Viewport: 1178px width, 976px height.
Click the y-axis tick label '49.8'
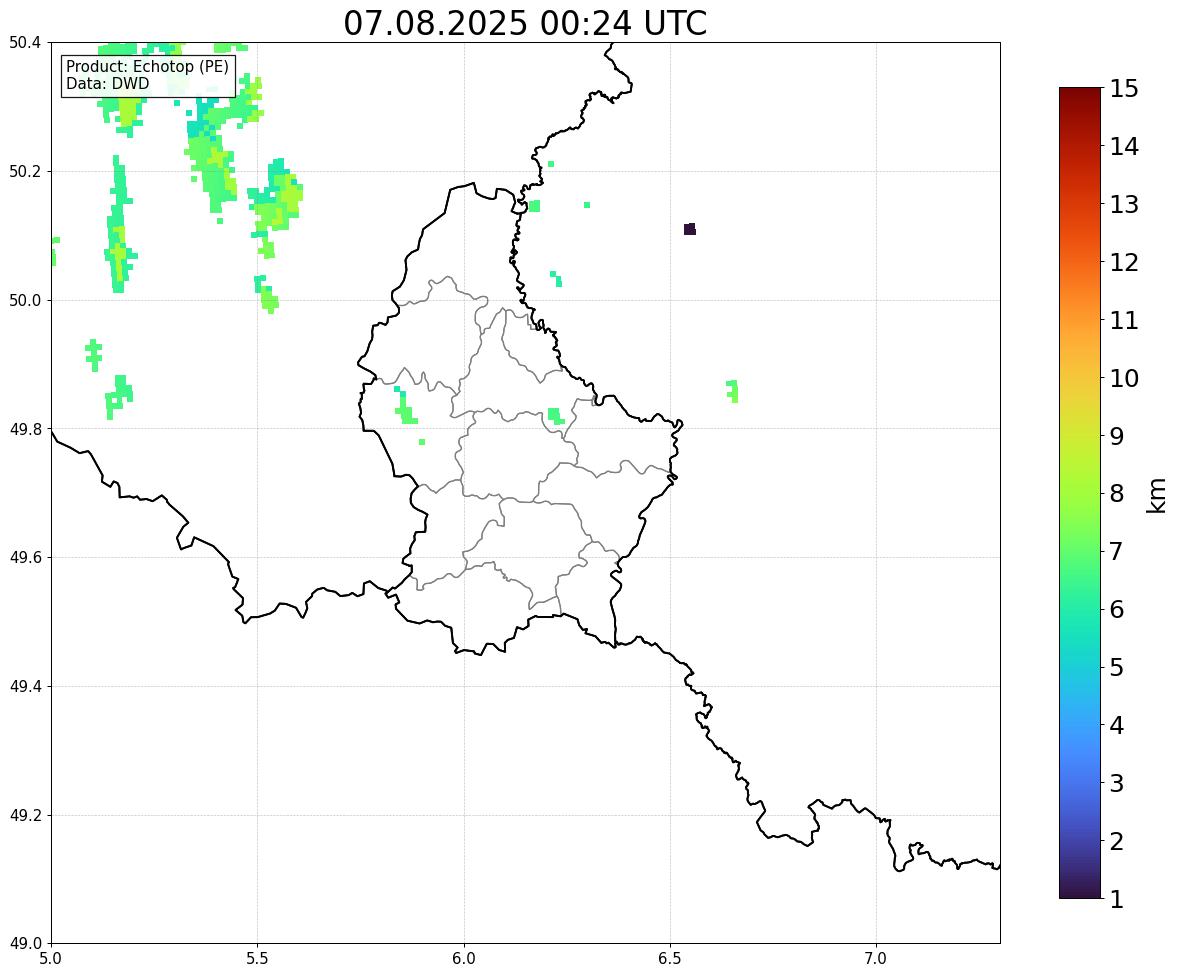pos(25,429)
